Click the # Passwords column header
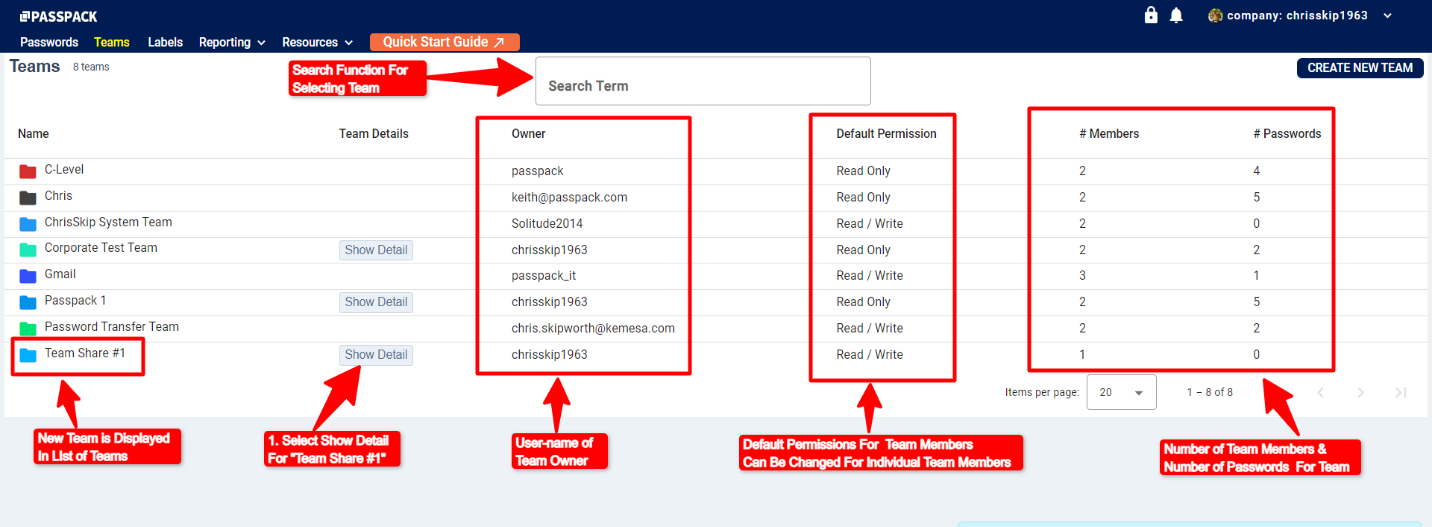 [1287, 134]
